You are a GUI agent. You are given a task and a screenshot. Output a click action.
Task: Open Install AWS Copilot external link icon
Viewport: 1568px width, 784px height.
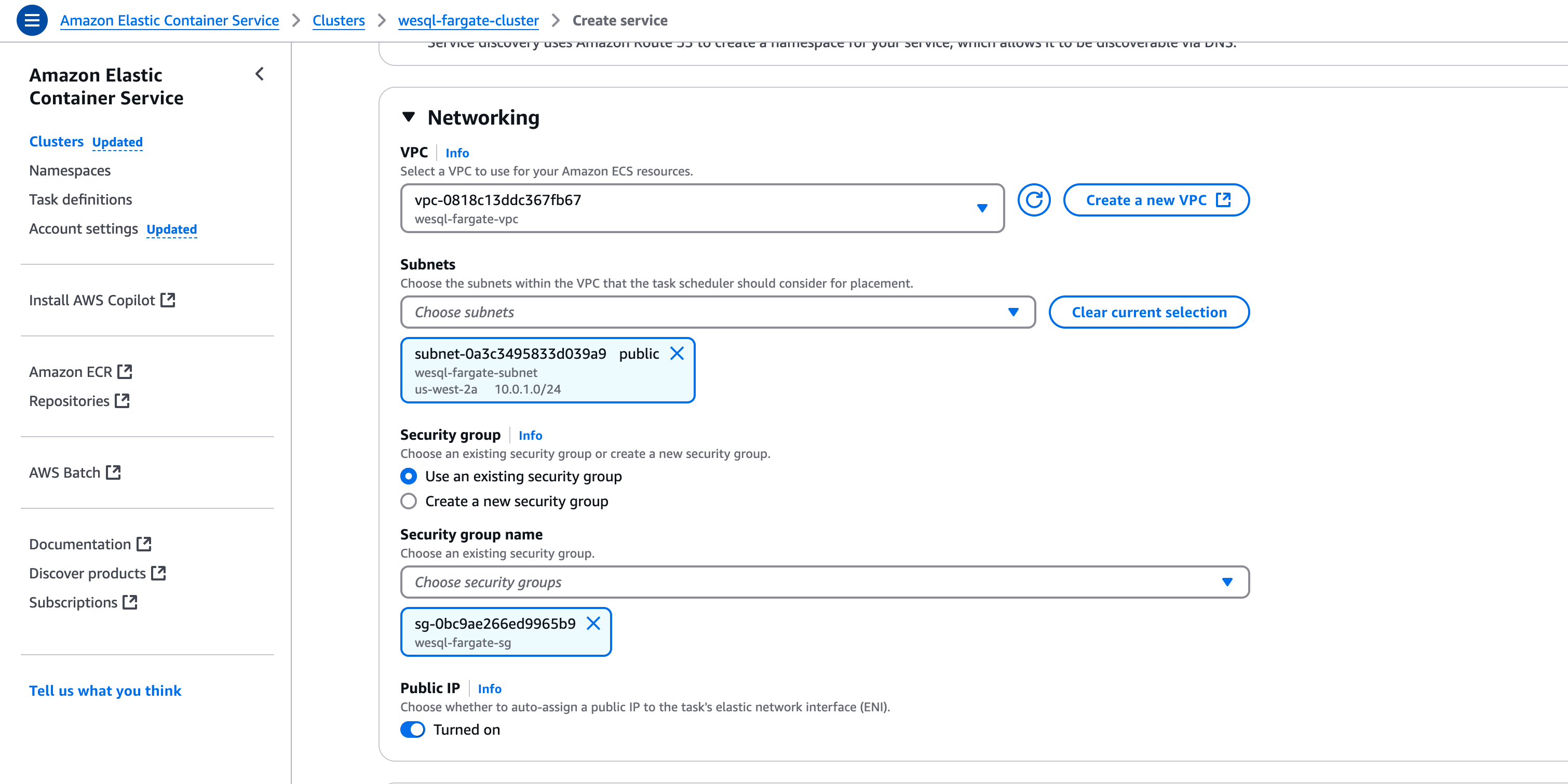pyautogui.click(x=167, y=300)
